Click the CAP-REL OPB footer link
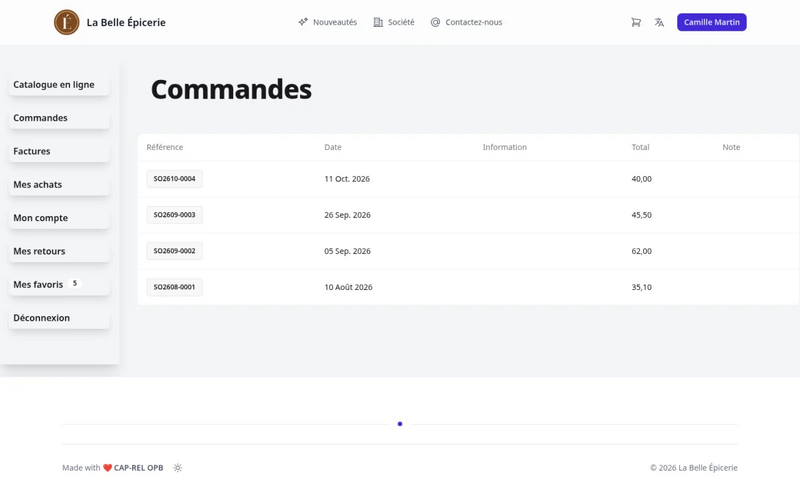The height and width of the screenshot is (500, 800). point(138,467)
